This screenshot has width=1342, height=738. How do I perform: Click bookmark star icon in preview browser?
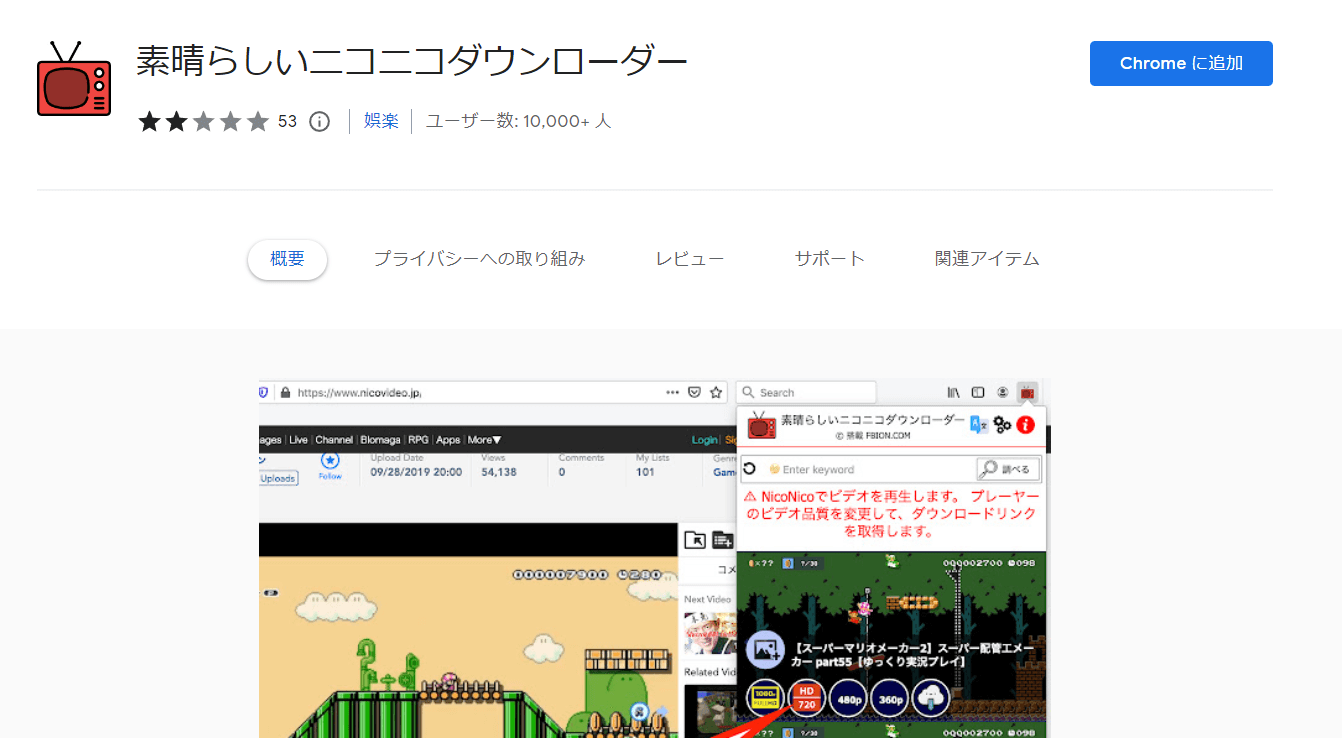tap(716, 393)
